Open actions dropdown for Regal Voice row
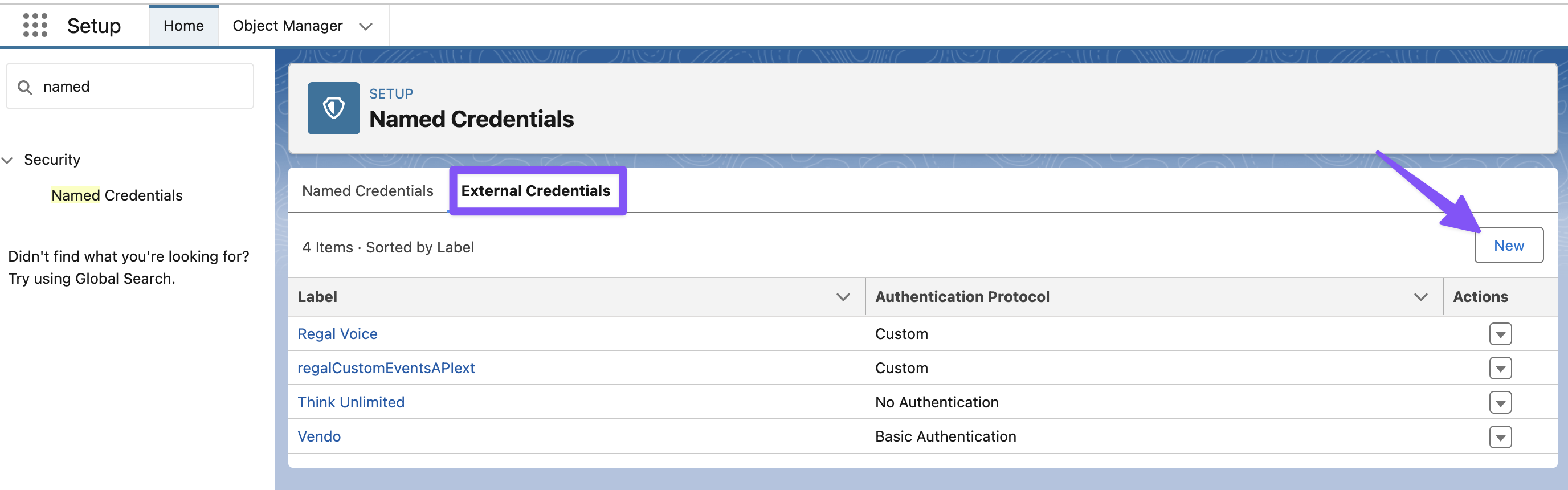Image resolution: width=1568 pixels, height=490 pixels. tap(1500, 333)
